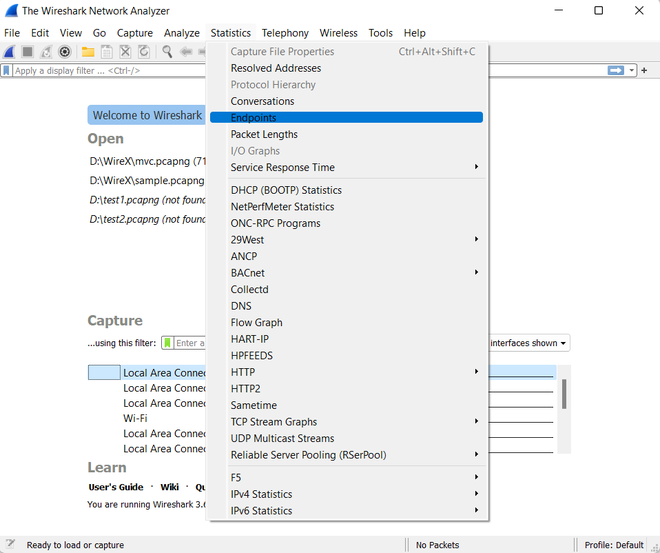Open ANCP statistics entry
Viewport: 660px width, 553px height.
(346, 256)
